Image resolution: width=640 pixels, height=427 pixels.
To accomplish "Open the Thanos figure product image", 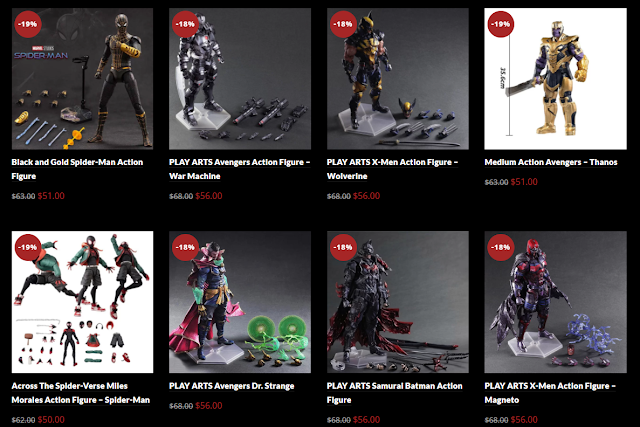I will (556, 79).
